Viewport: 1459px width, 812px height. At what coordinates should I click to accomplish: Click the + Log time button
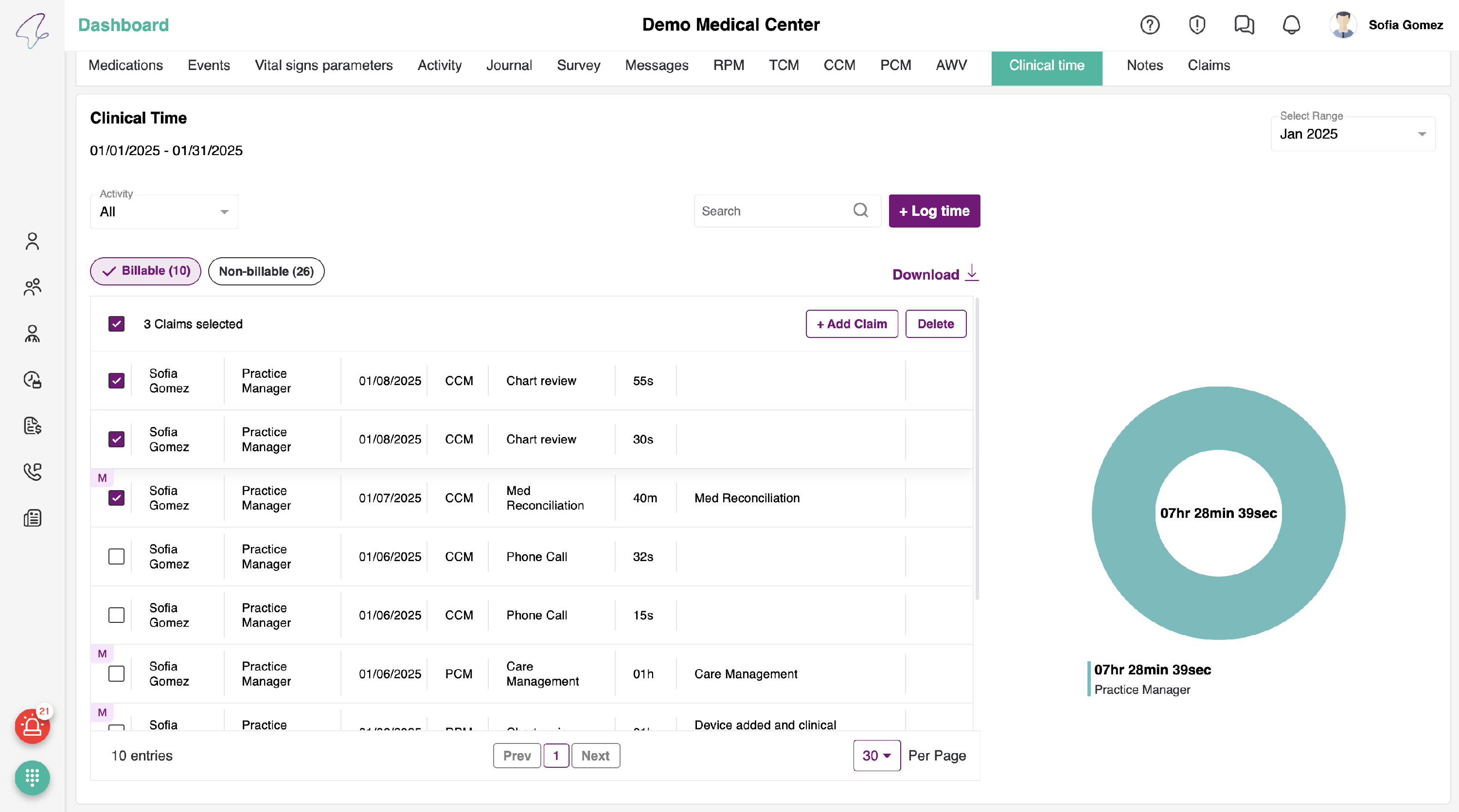[x=934, y=211]
